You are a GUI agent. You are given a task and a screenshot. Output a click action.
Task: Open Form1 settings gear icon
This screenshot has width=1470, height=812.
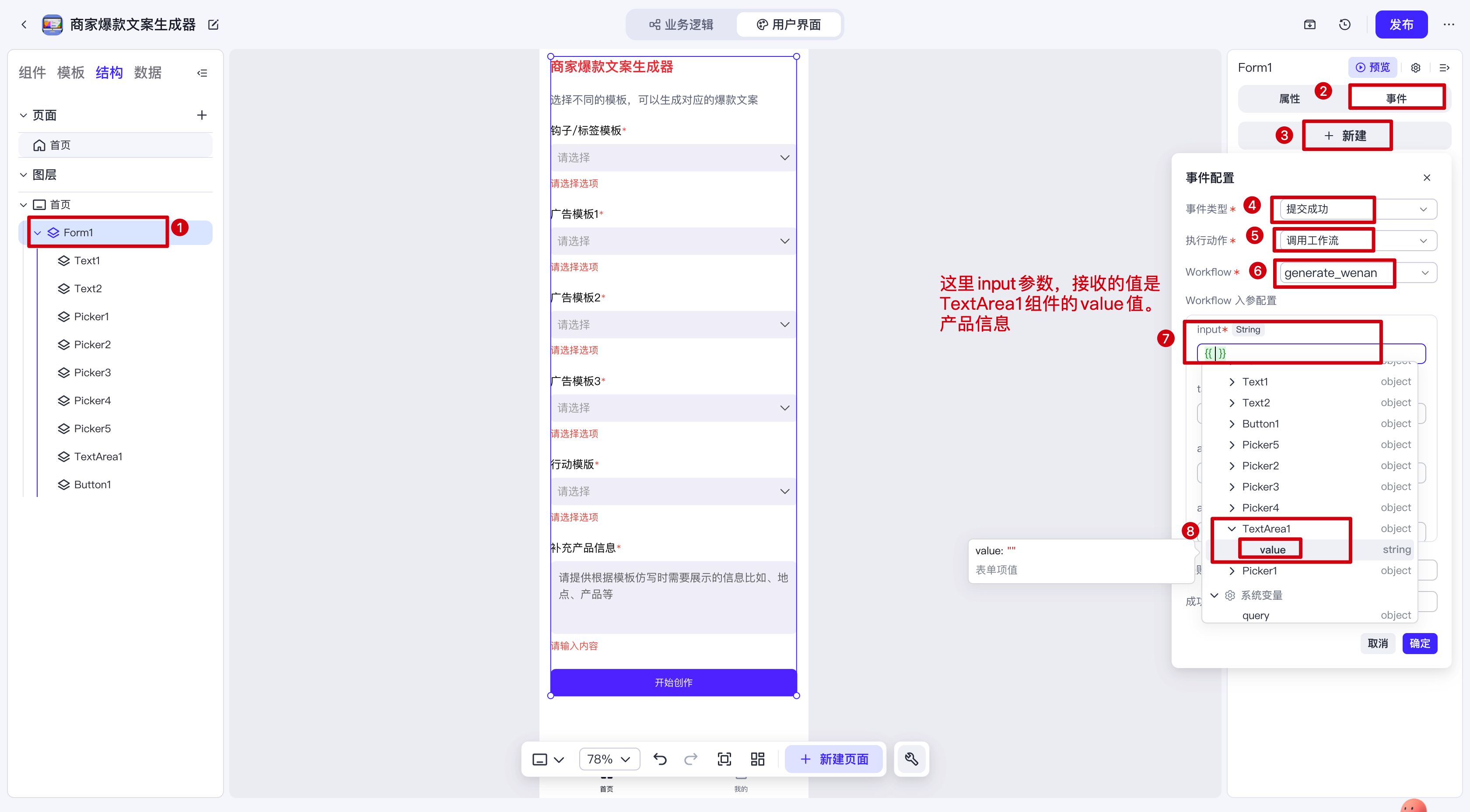point(1416,68)
